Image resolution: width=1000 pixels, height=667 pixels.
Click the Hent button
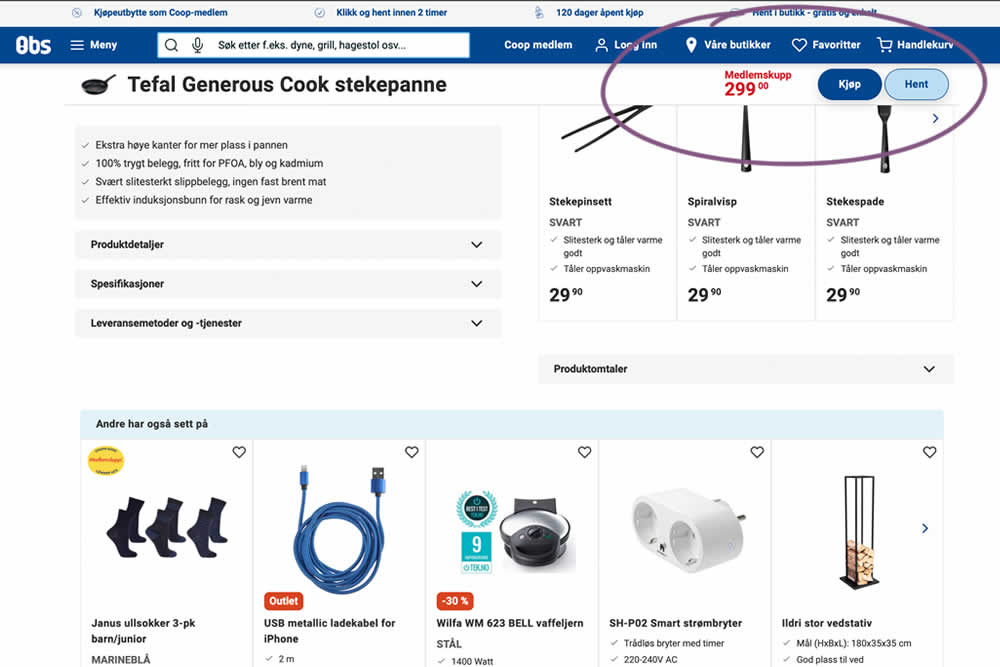click(x=916, y=85)
